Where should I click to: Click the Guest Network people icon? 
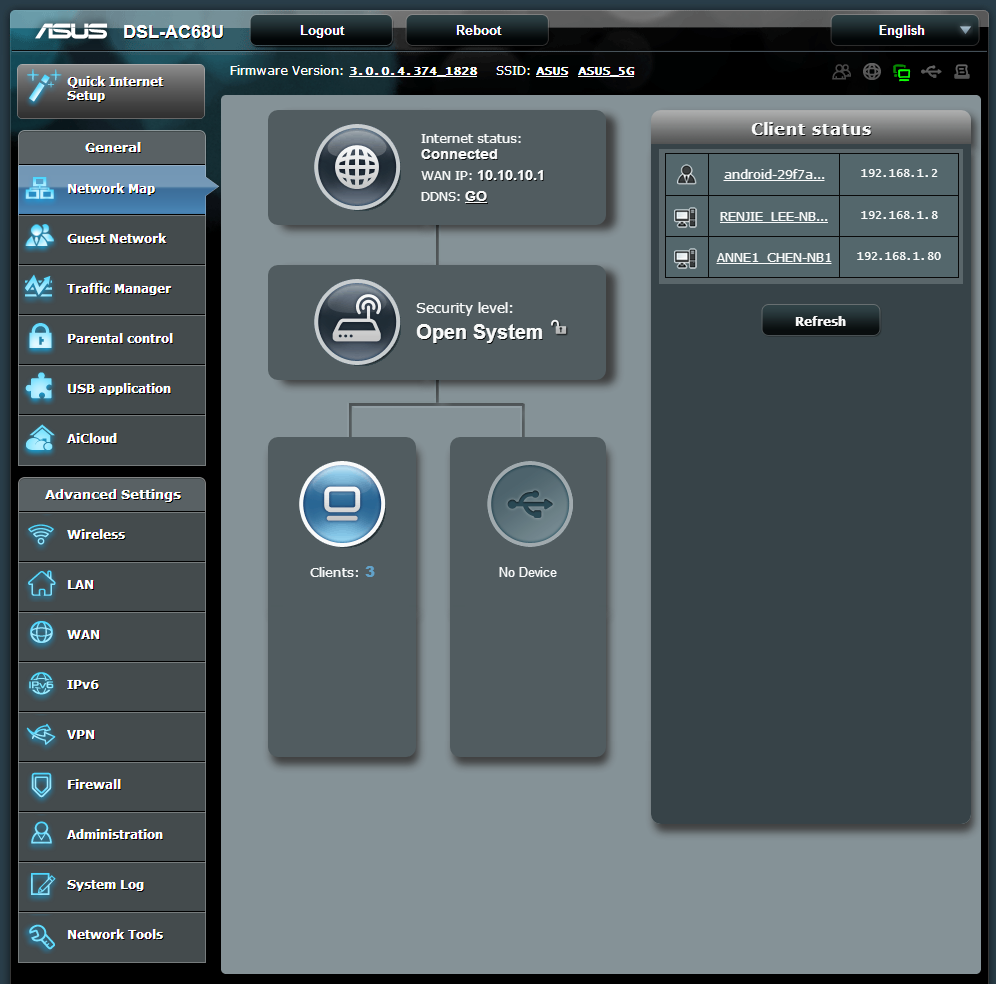tap(40, 236)
